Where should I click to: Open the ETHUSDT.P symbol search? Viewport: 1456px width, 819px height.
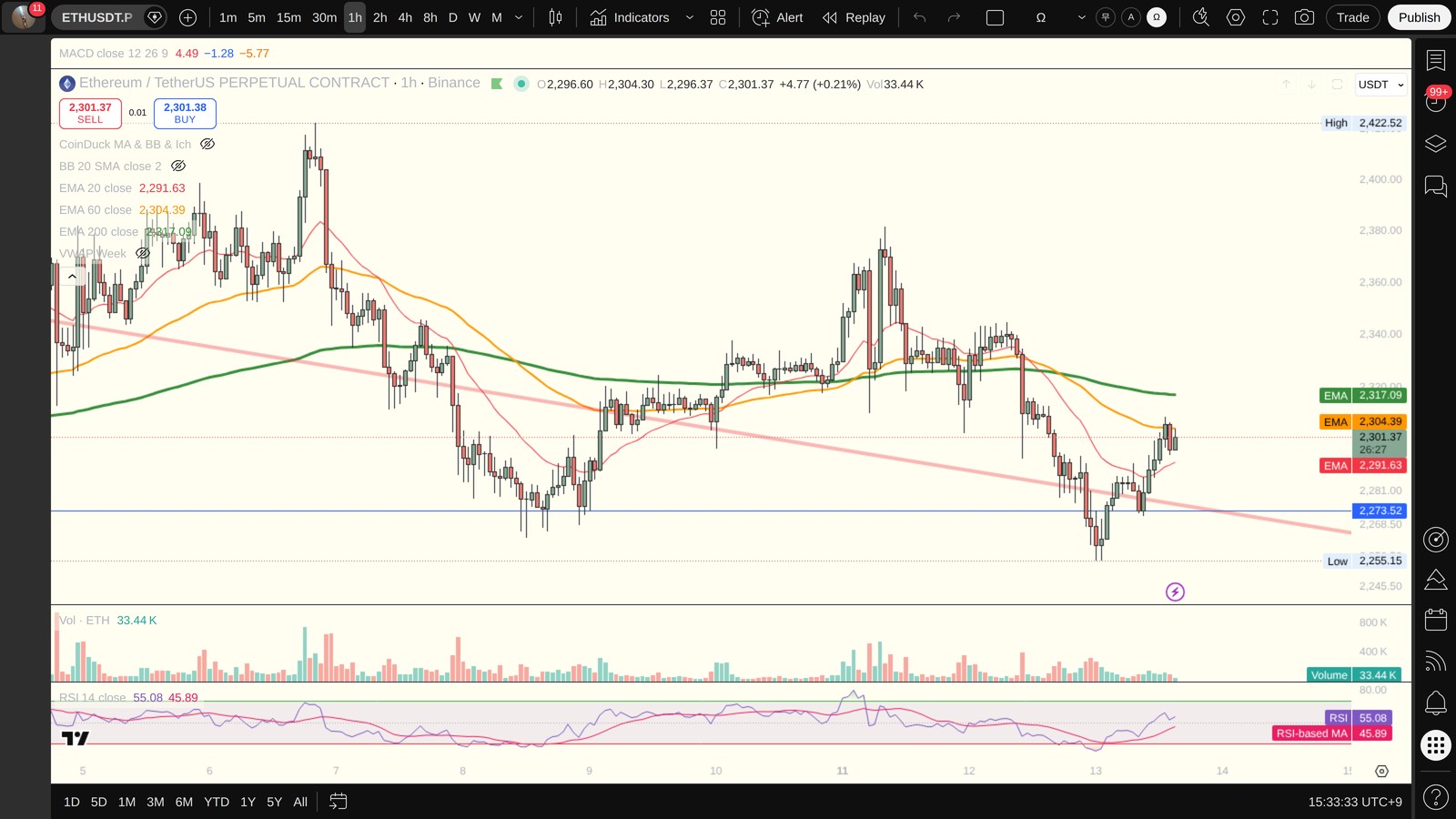click(x=96, y=17)
